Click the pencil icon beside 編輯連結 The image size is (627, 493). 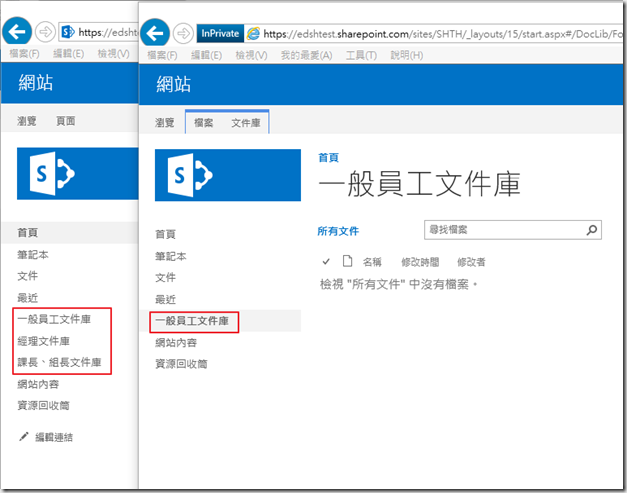pos(23,437)
